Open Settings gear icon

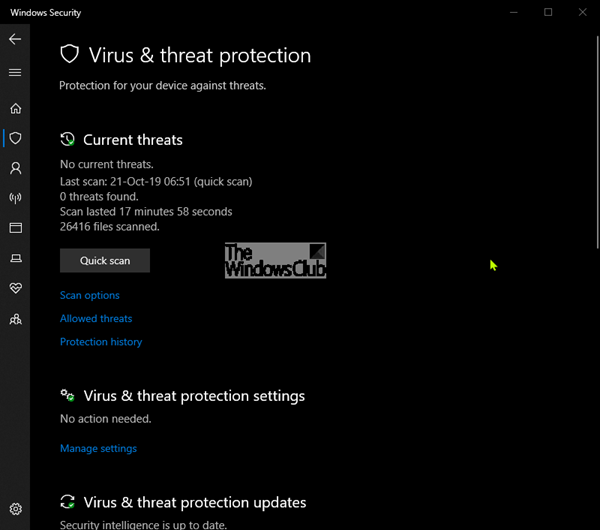pyautogui.click(x=15, y=509)
